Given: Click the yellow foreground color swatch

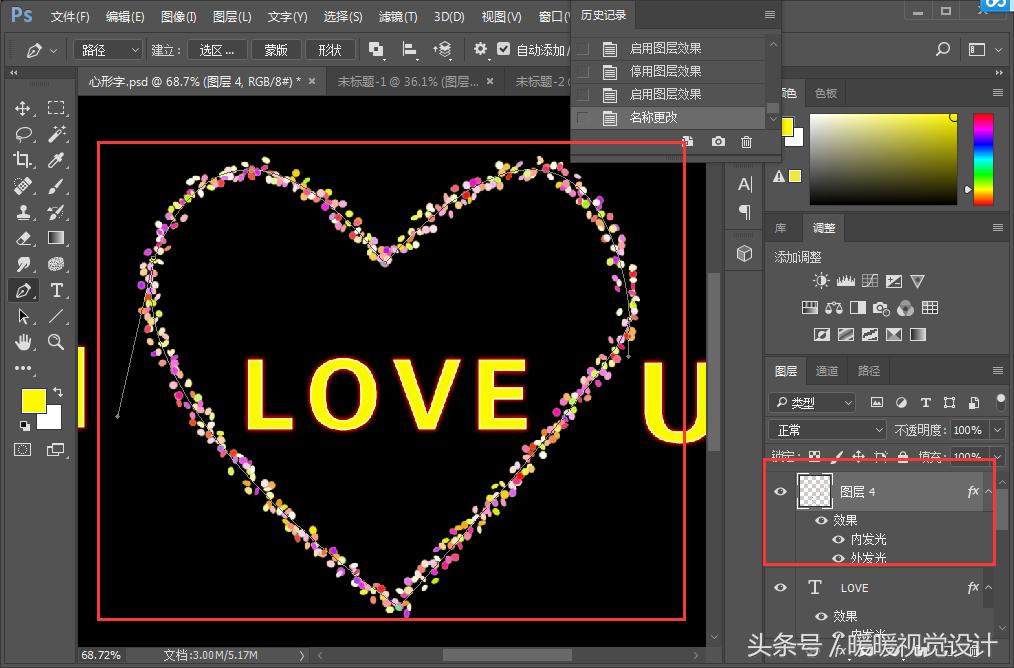Looking at the screenshot, I should click(x=34, y=401).
